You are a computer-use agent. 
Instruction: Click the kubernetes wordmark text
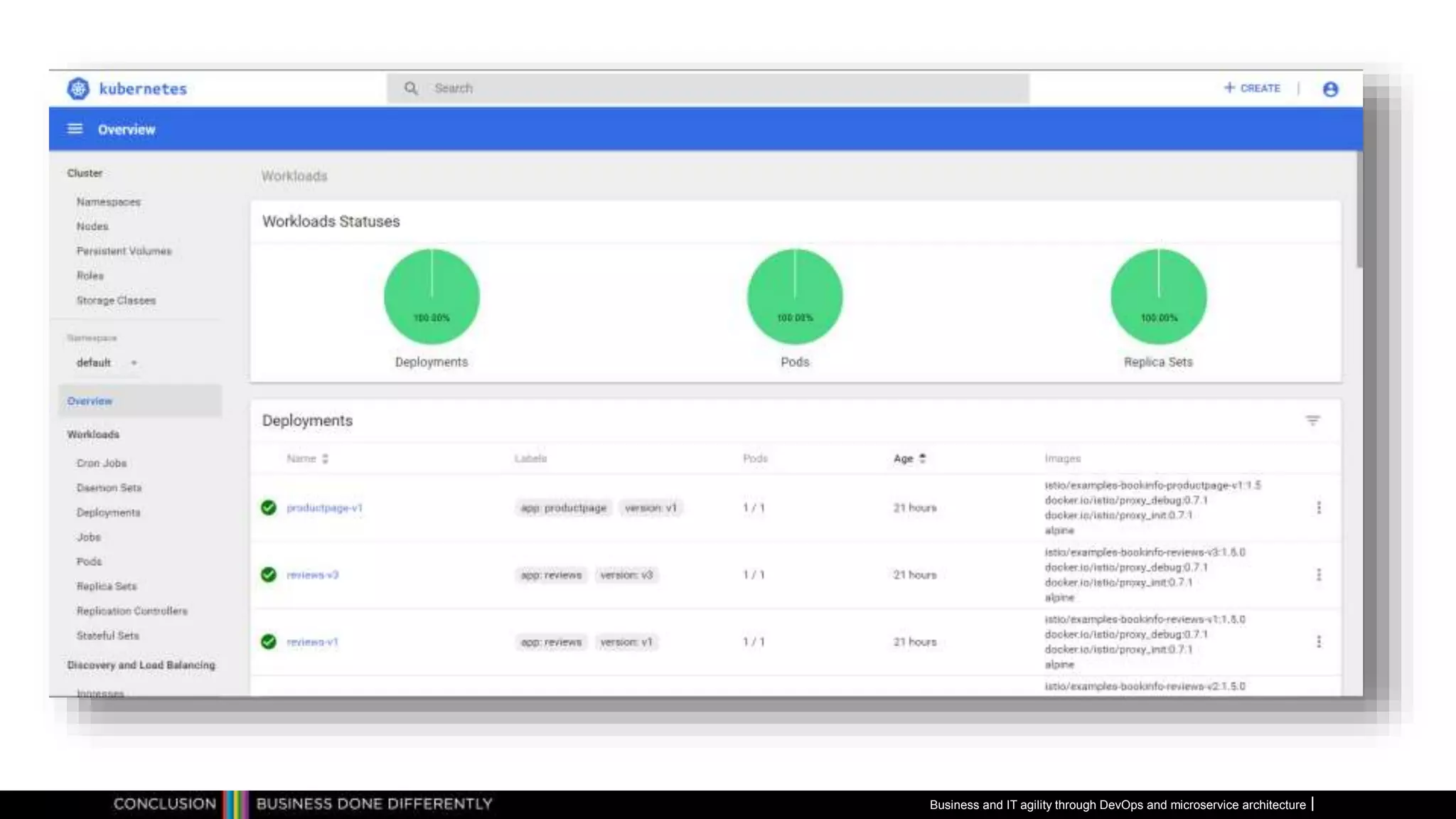click(x=143, y=89)
